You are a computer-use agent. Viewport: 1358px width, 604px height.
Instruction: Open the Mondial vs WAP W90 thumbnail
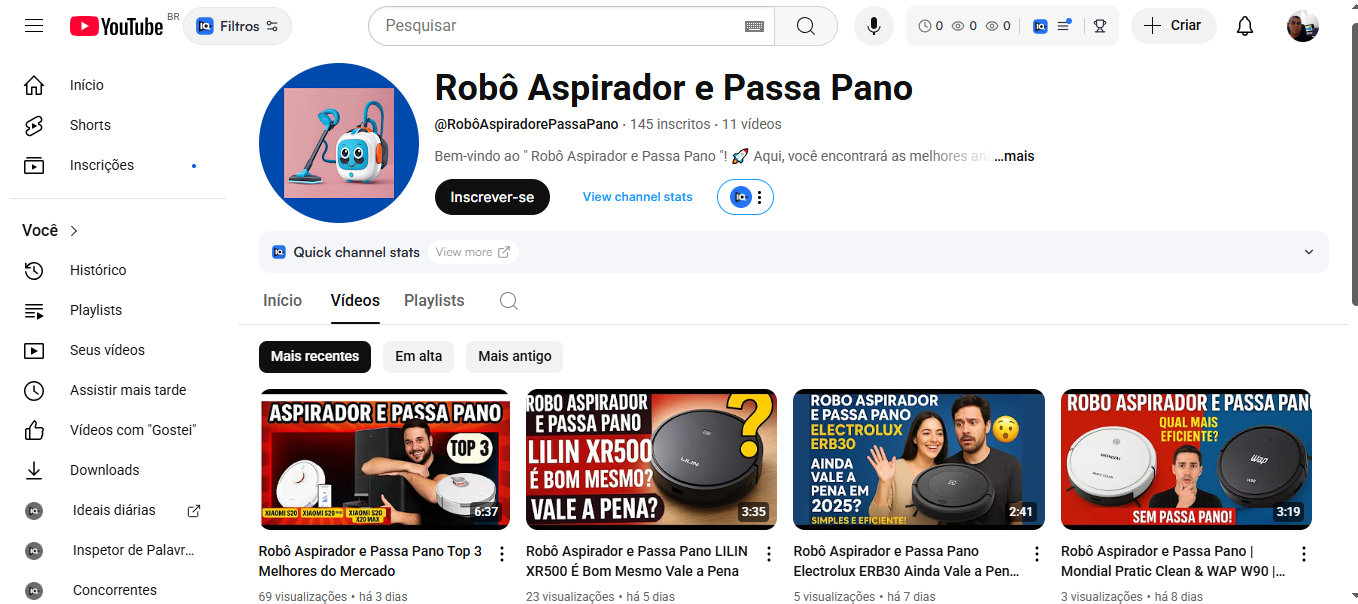coord(1186,459)
